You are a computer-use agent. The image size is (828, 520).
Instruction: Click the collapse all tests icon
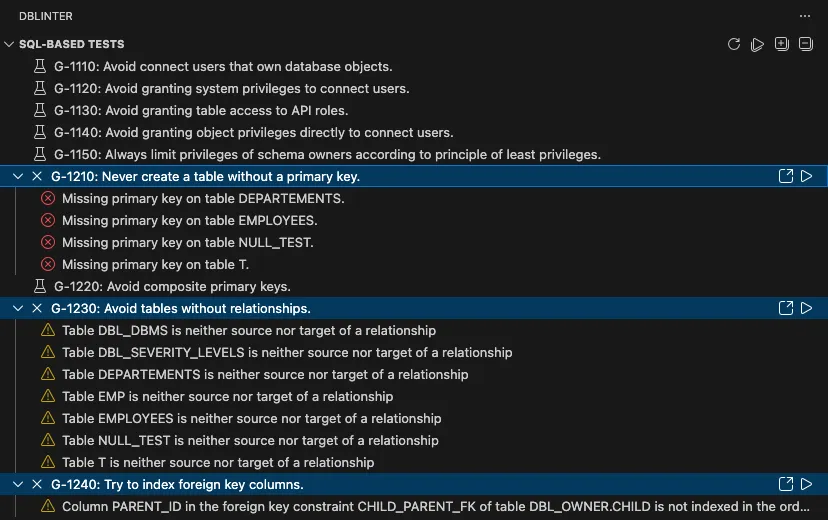tap(806, 44)
